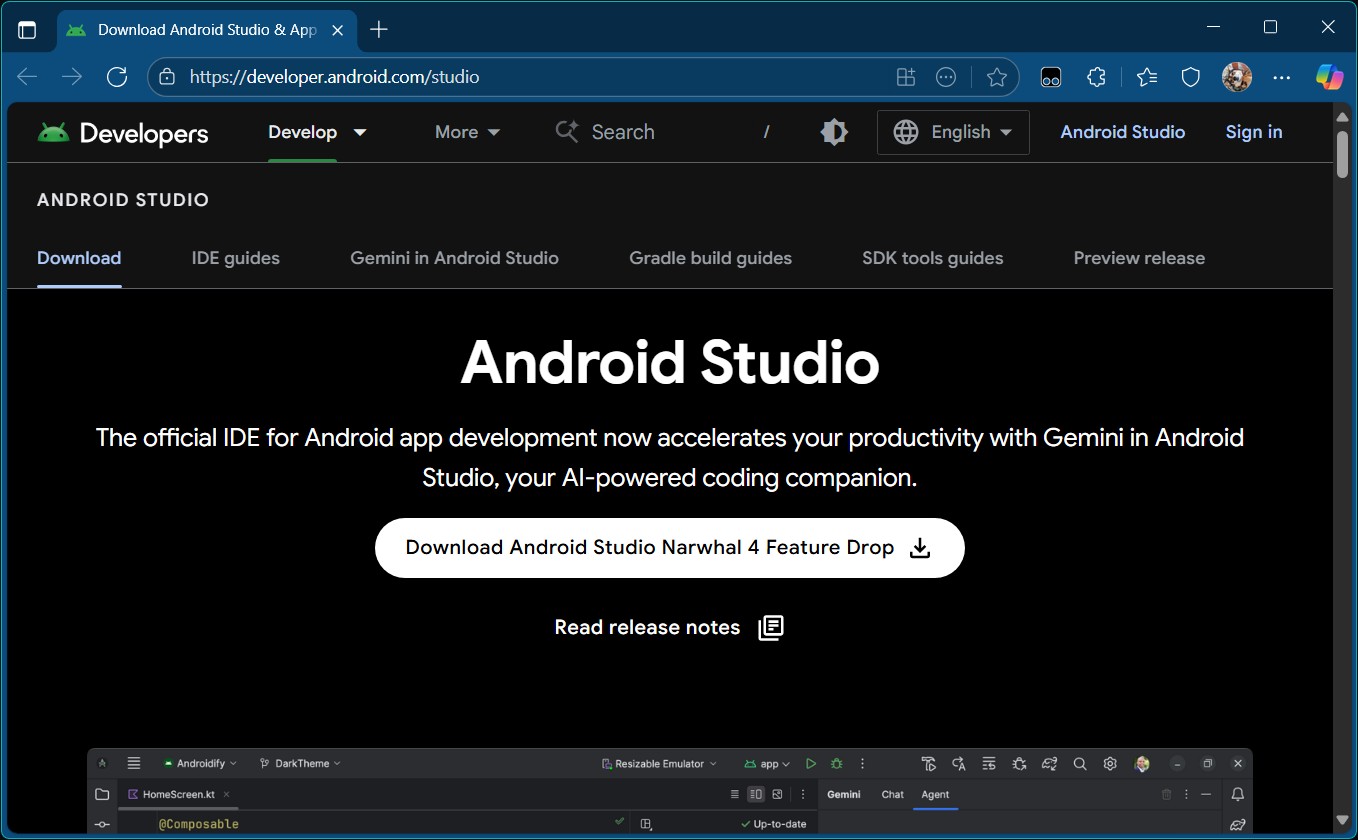Open Search Everywhere in Android Studio toolbar
1358x840 pixels.
click(1080, 764)
